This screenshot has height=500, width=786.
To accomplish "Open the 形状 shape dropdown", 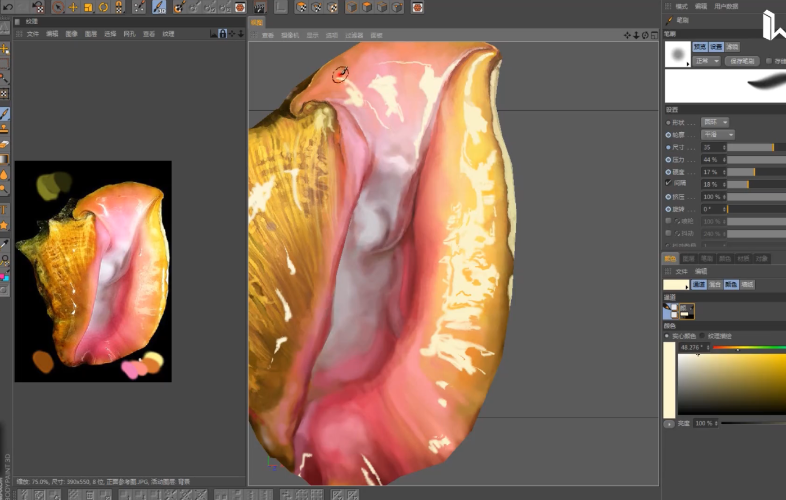I will click(x=714, y=122).
